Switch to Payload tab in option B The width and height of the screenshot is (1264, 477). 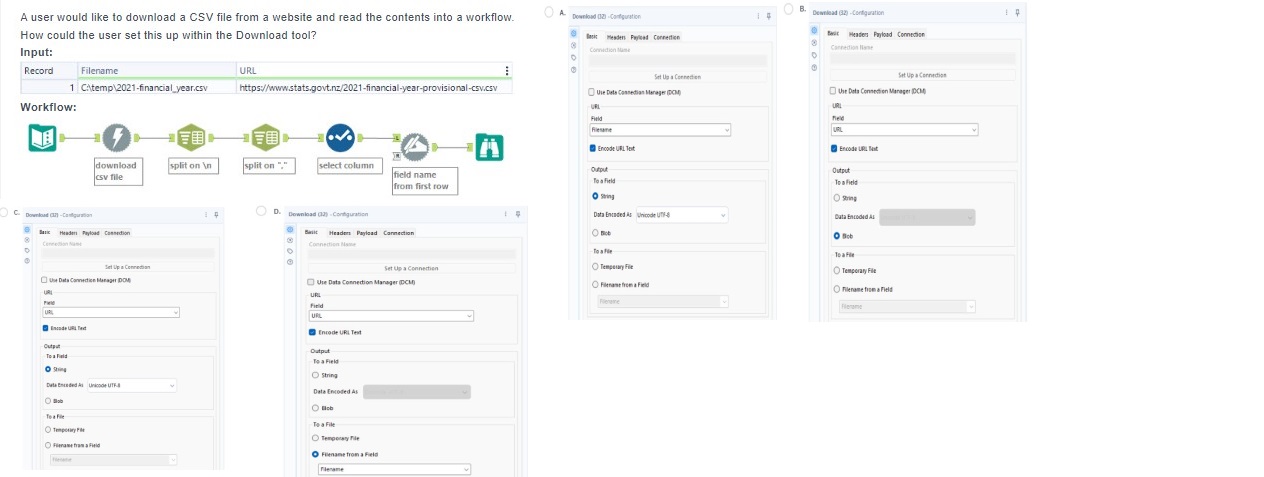point(883,34)
